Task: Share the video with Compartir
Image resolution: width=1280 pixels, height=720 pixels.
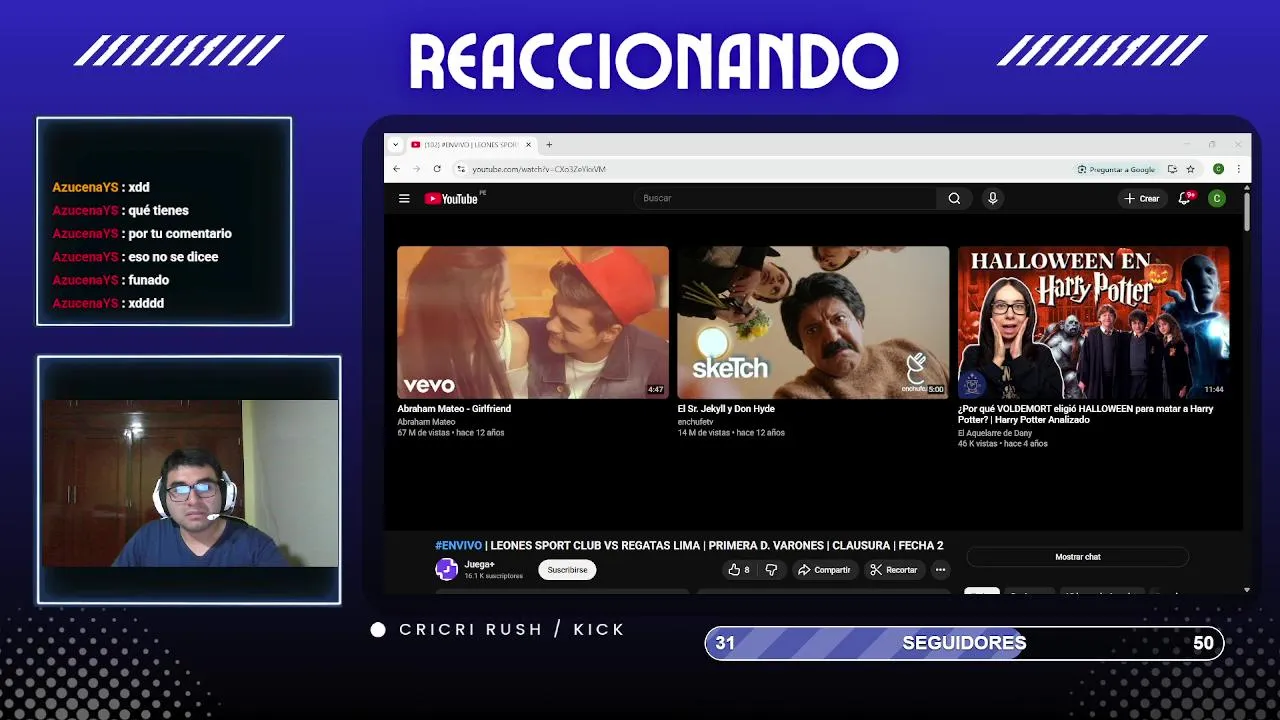Action: tap(824, 570)
